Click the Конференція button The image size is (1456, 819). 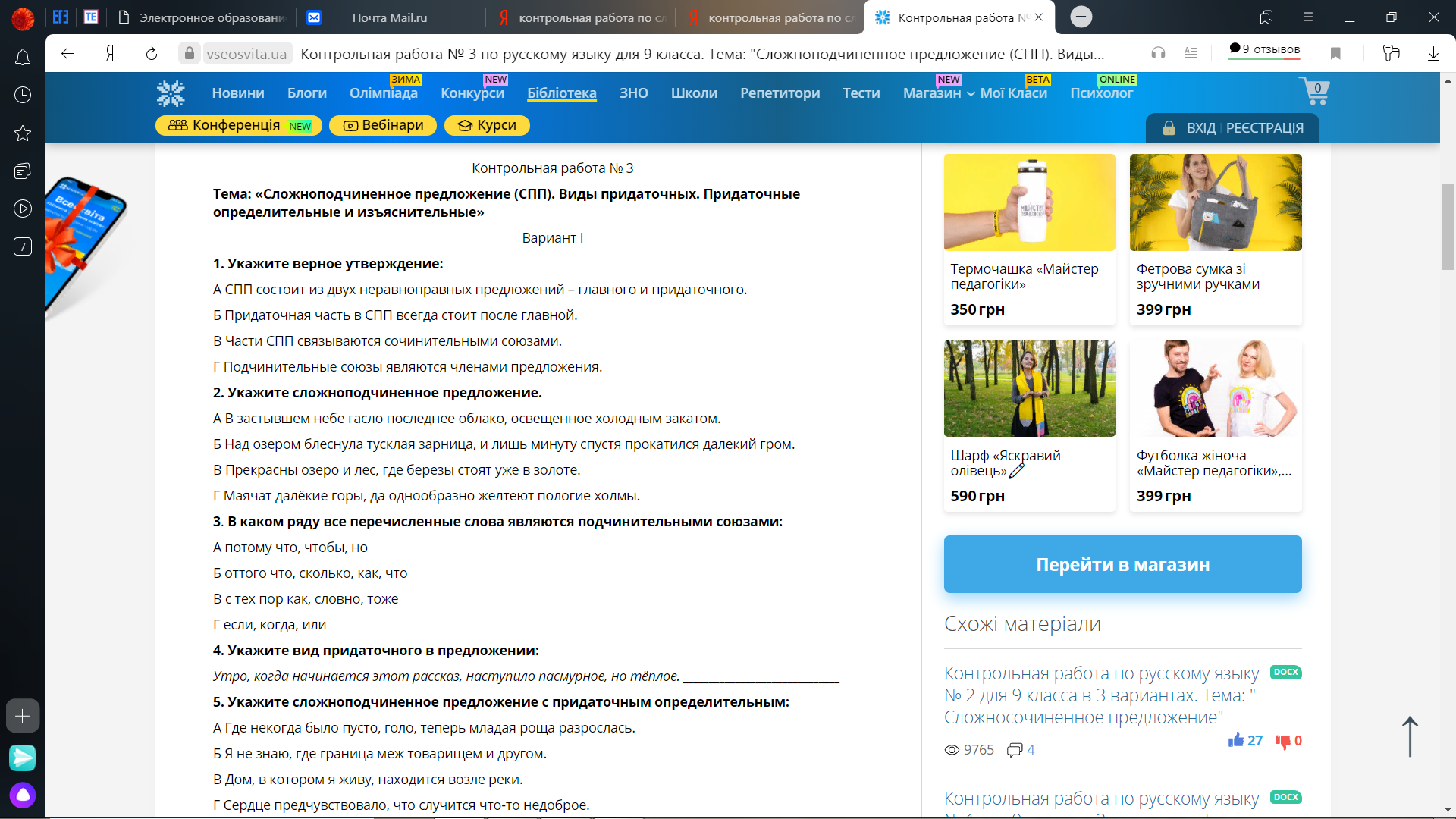point(239,125)
